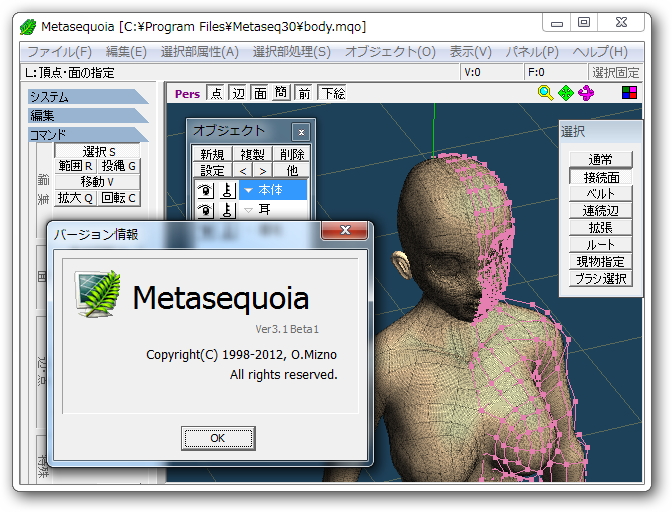
Task: Toggle 下絵 background image button
Action: [332, 93]
